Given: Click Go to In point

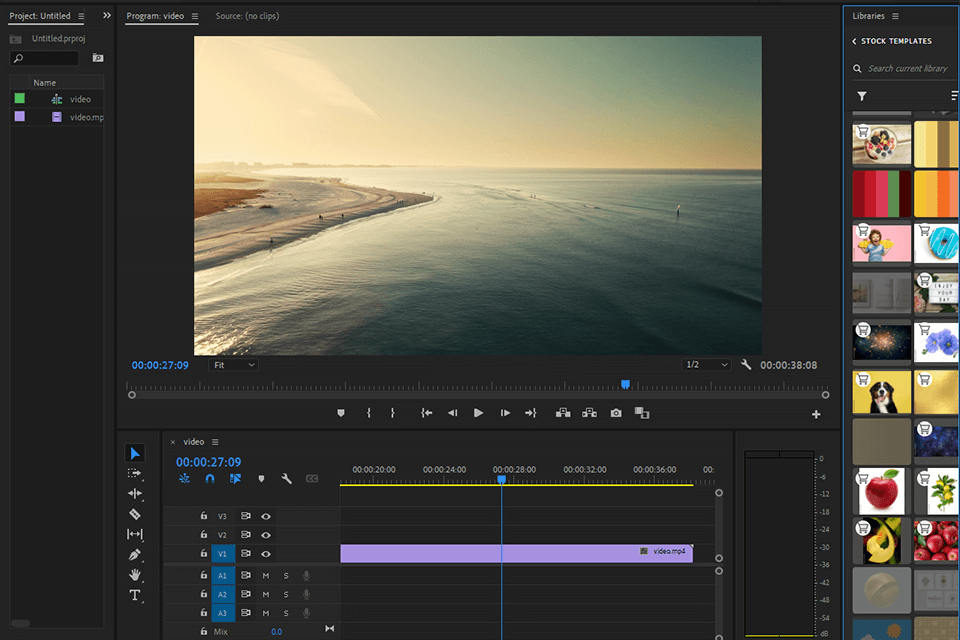Looking at the screenshot, I should (427, 413).
